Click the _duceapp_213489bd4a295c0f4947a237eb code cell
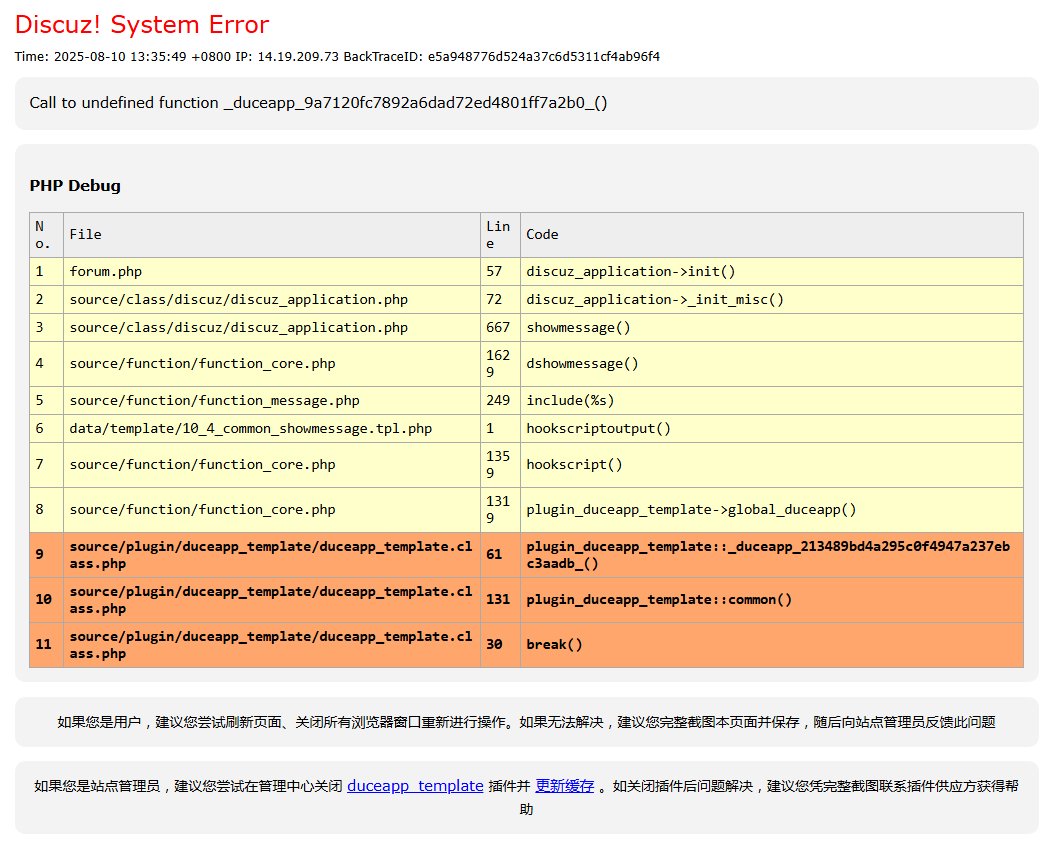Screen dimensions: 1052x842 [772, 555]
